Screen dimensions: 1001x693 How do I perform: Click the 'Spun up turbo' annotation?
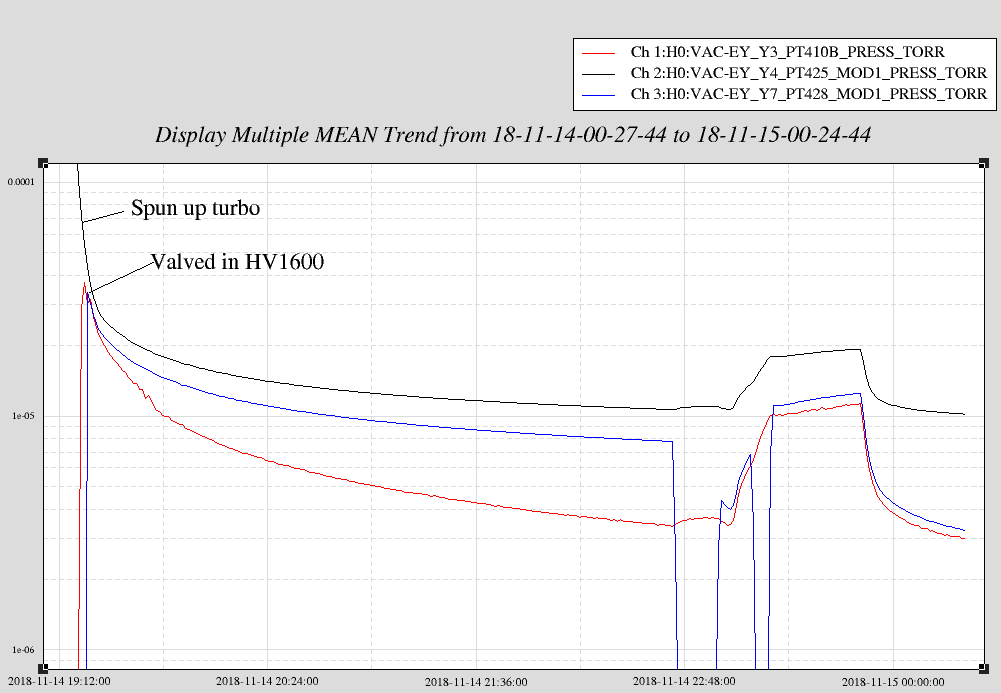point(195,208)
